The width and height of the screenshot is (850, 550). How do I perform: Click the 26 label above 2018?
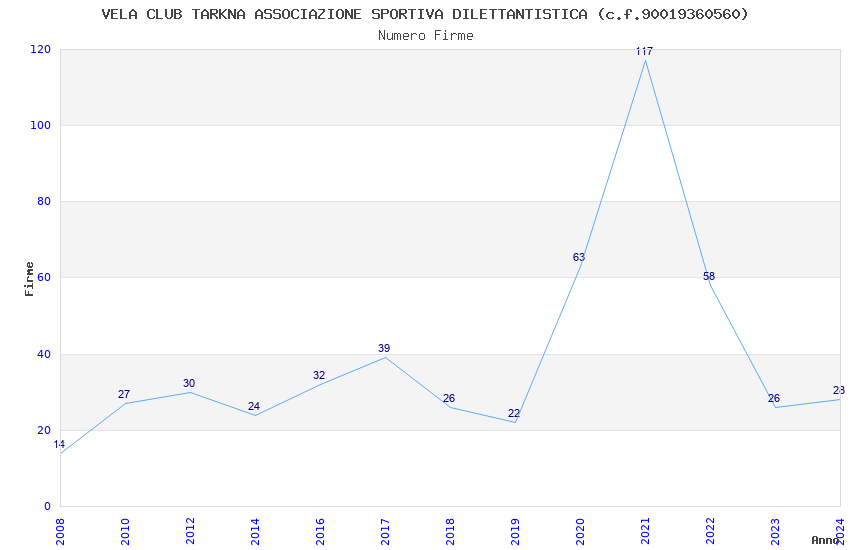pos(449,398)
